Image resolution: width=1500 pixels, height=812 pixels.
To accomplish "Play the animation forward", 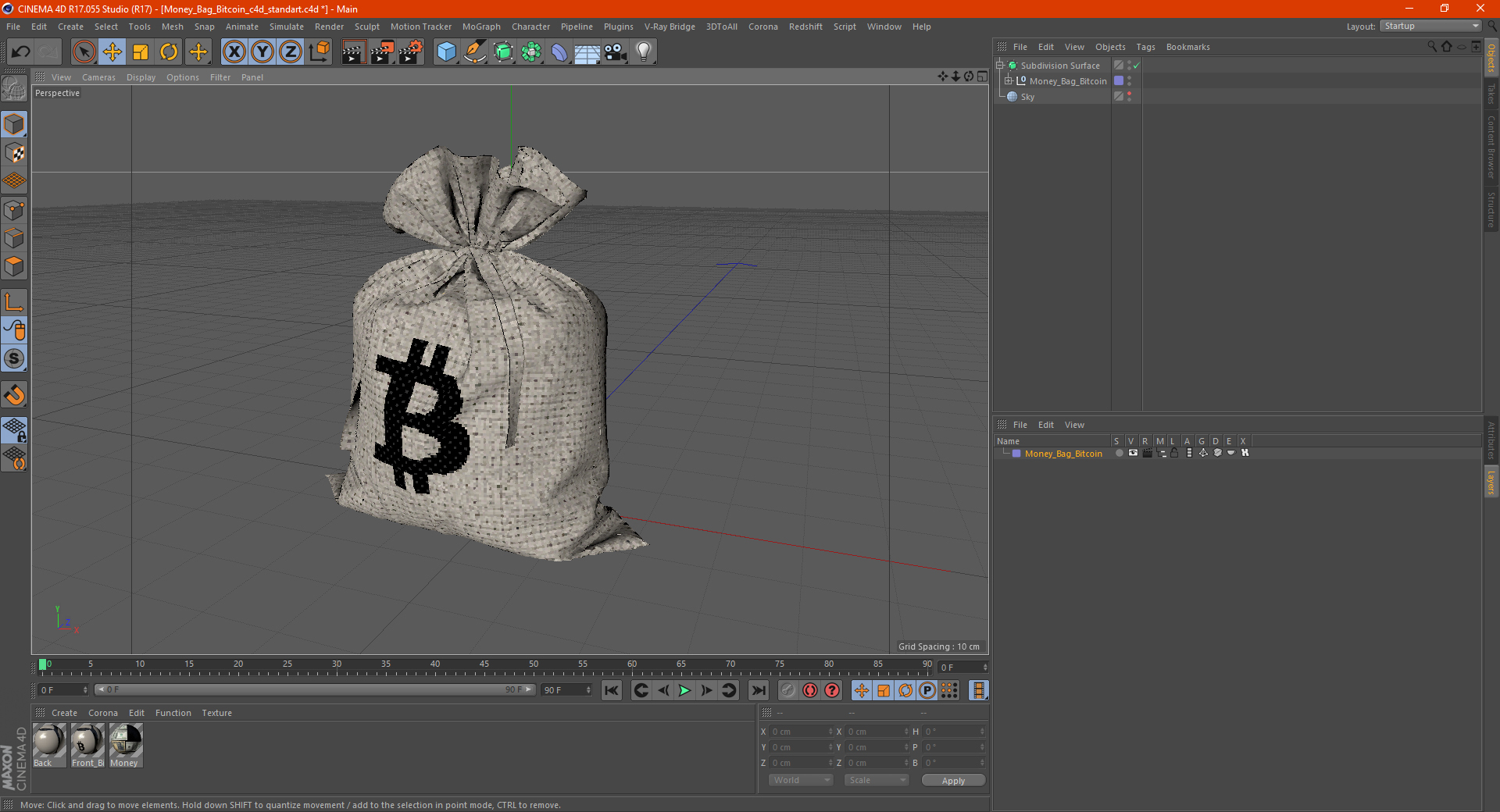I will point(684,690).
